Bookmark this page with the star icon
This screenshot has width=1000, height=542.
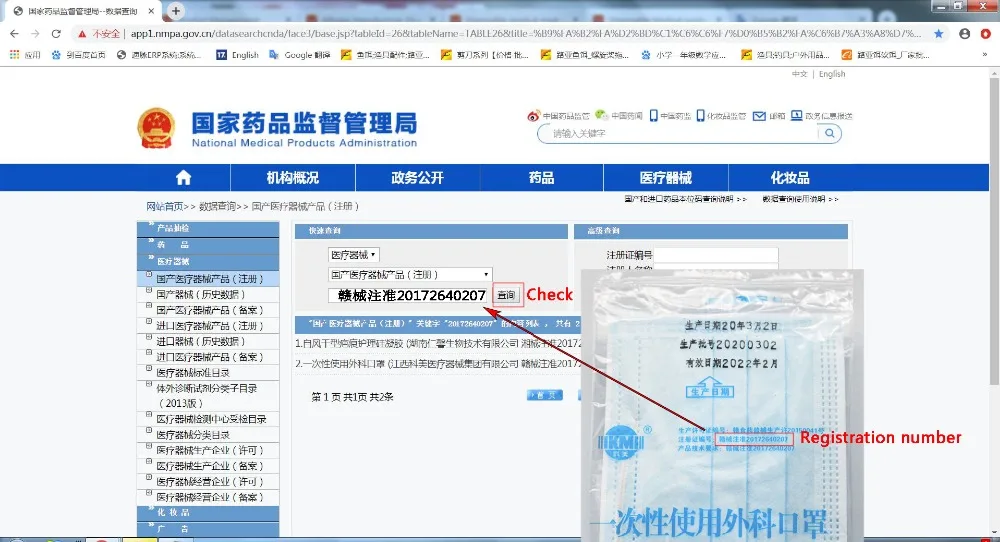pyautogui.click(x=939, y=34)
